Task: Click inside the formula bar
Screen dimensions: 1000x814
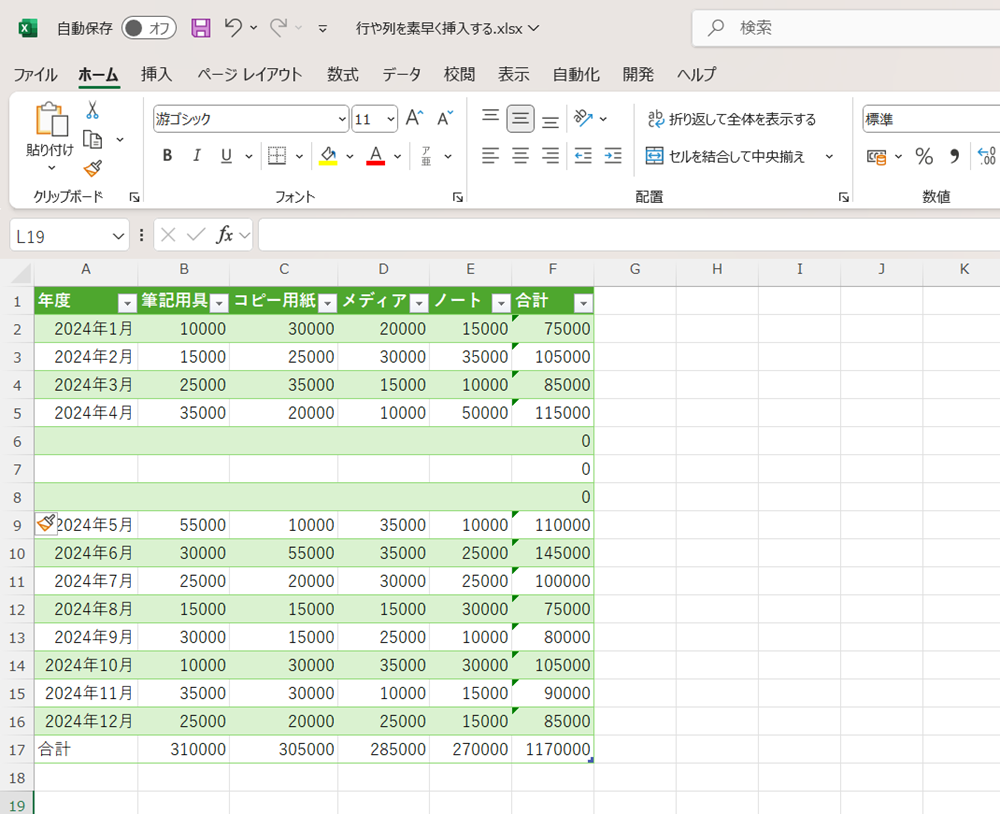Action: (629, 236)
